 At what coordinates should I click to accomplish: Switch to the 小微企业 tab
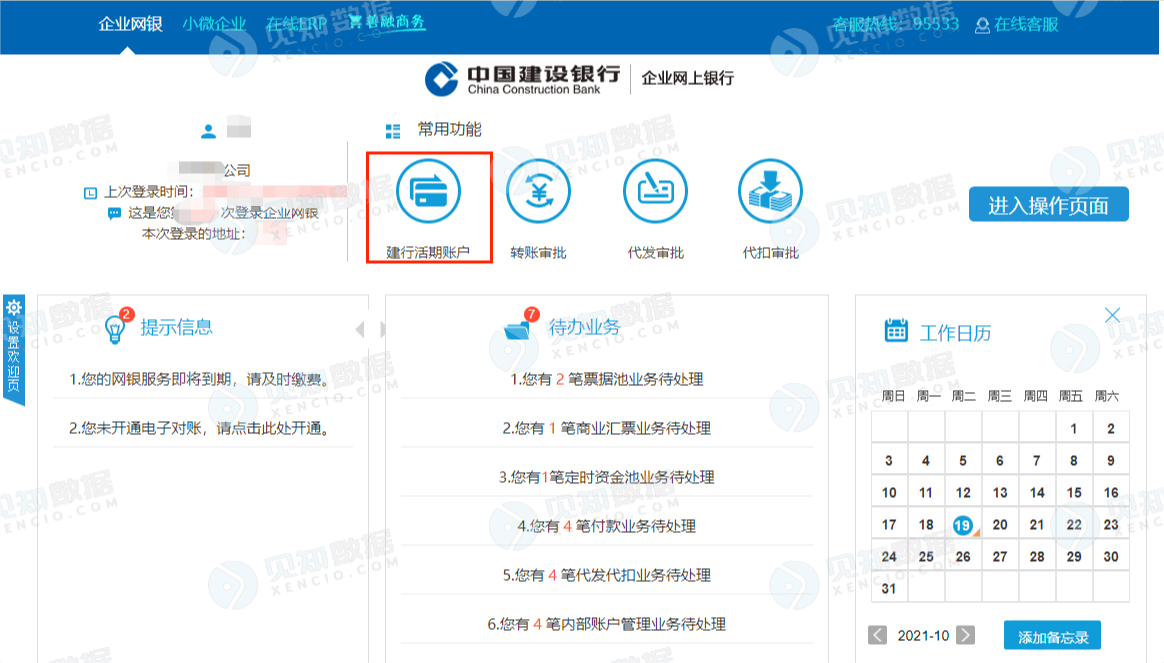point(214,24)
